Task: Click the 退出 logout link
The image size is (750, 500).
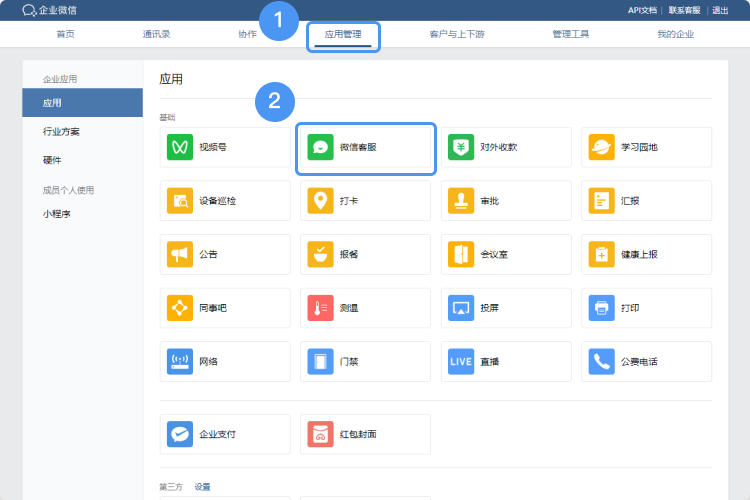Action: (x=720, y=10)
